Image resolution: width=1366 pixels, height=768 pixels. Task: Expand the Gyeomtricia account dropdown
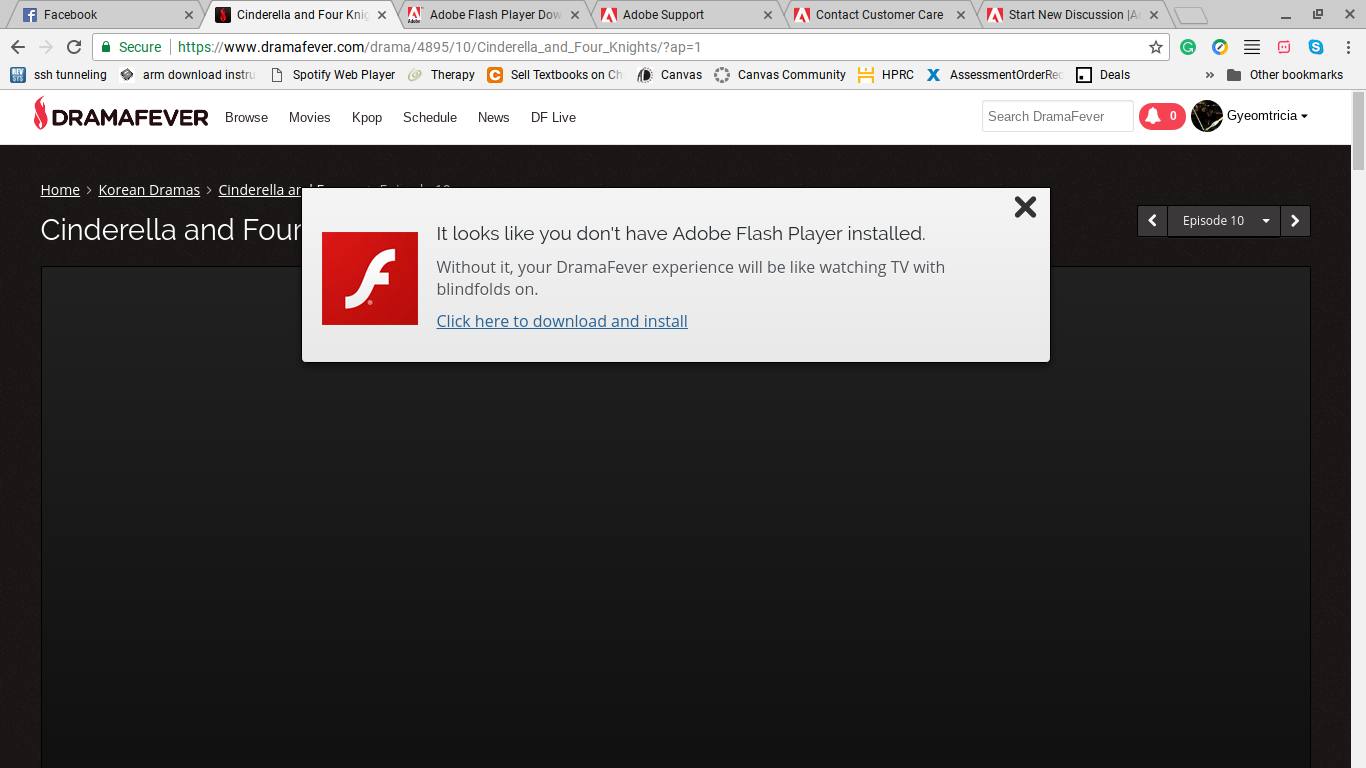click(1268, 116)
